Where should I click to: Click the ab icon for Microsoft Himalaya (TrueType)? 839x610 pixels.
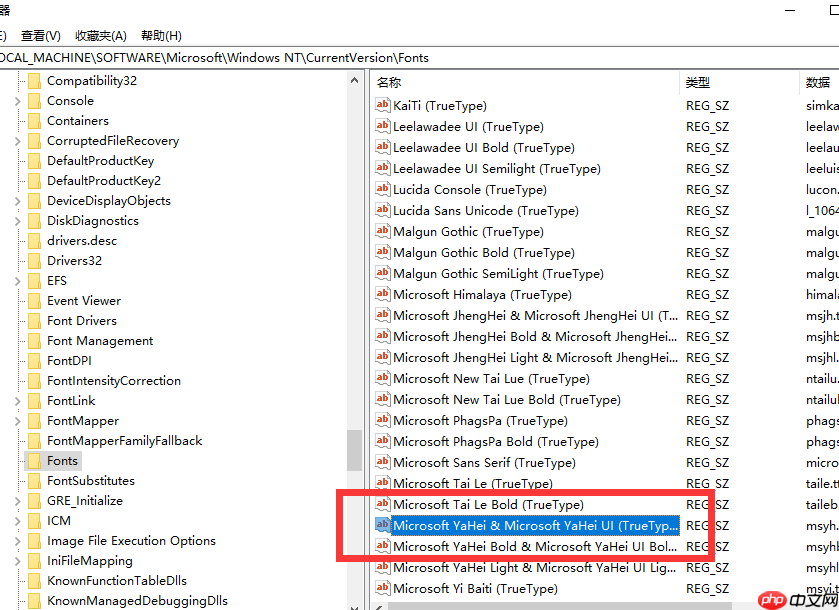click(x=382, y=294)
